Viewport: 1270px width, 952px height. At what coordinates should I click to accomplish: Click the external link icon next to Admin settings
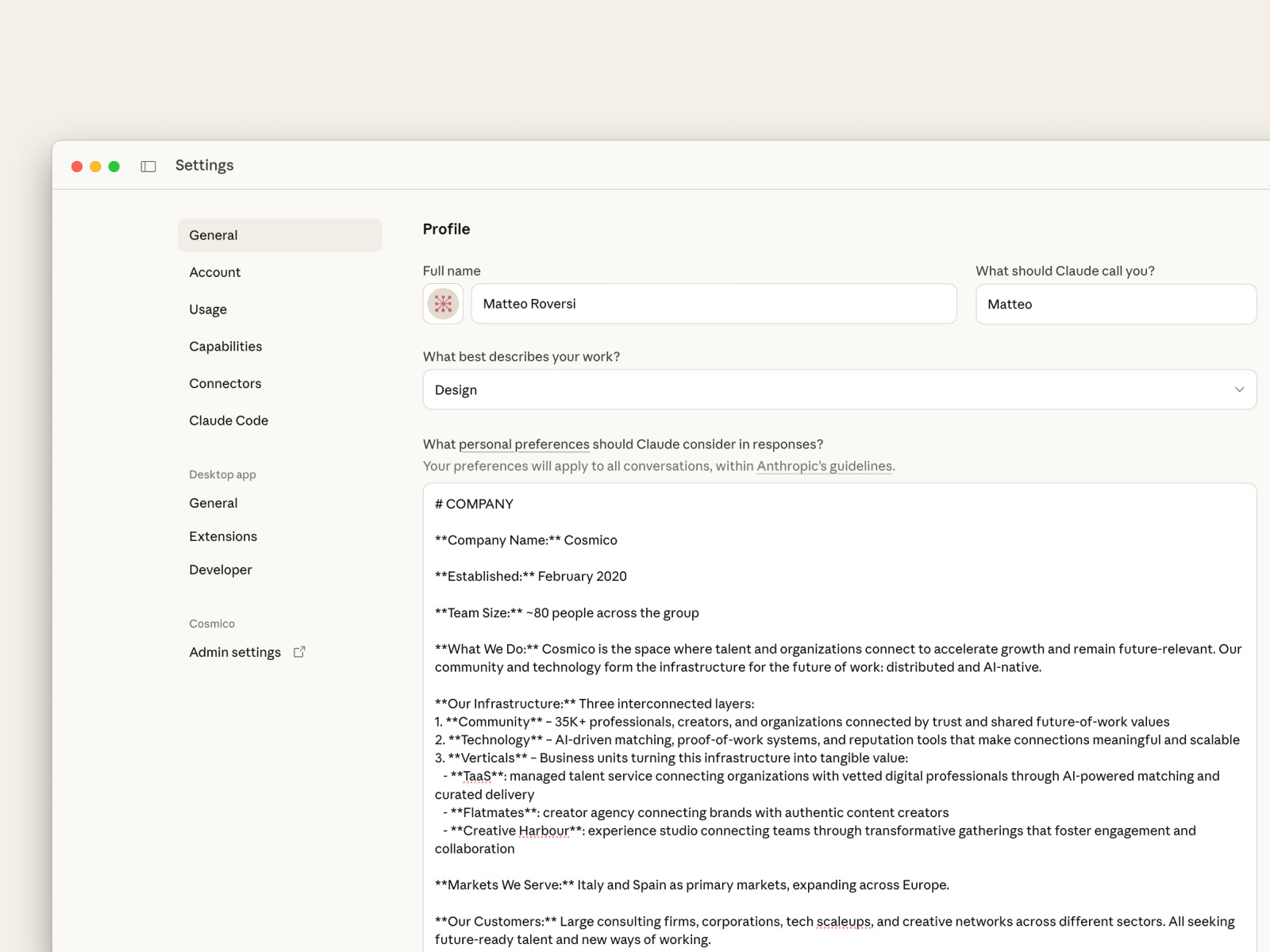pos(299,651)
